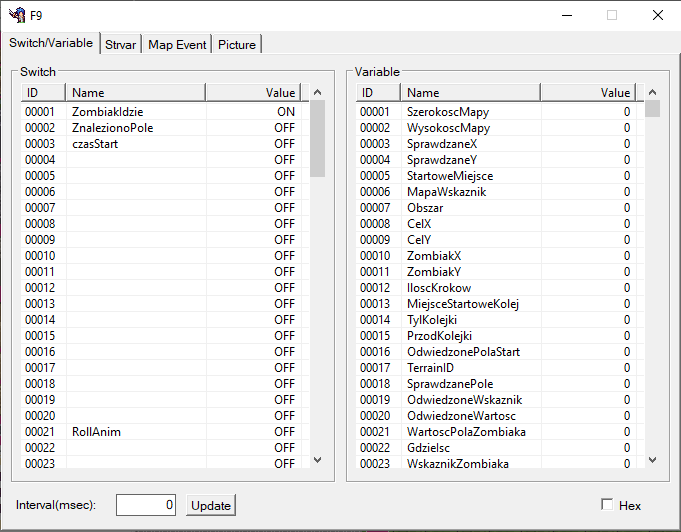This screenshot has height=532, width=681.
Task: Select variable SzerokoscMapy
Action: point(500,112)
